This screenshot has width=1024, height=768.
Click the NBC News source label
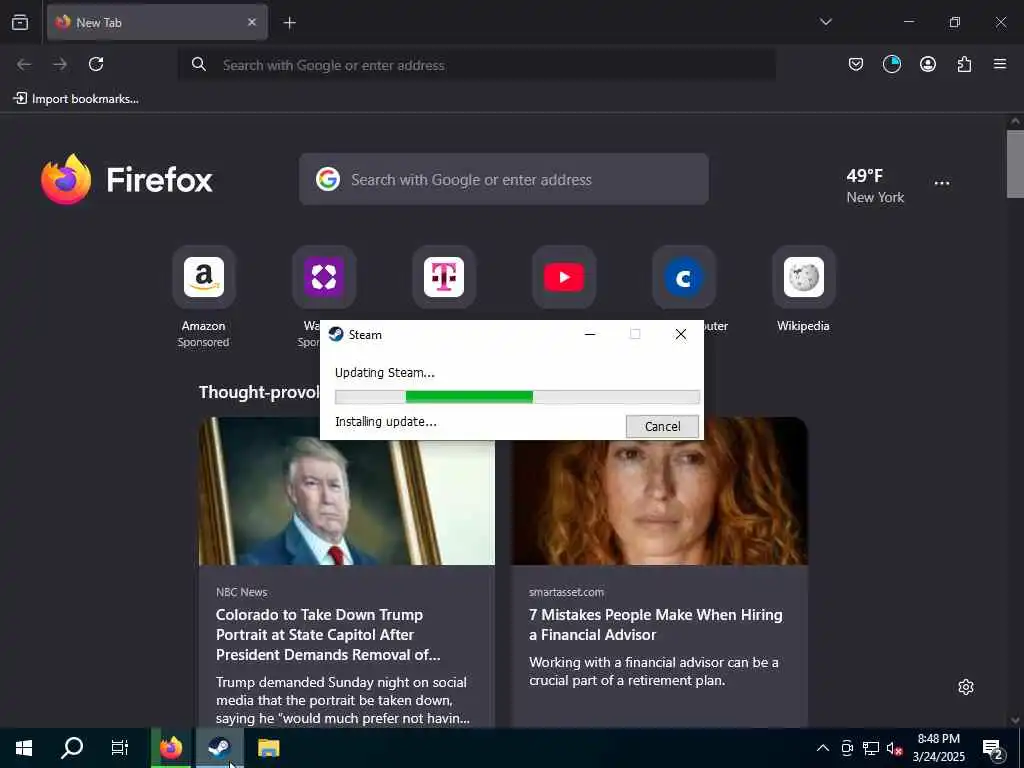(242, 592)
